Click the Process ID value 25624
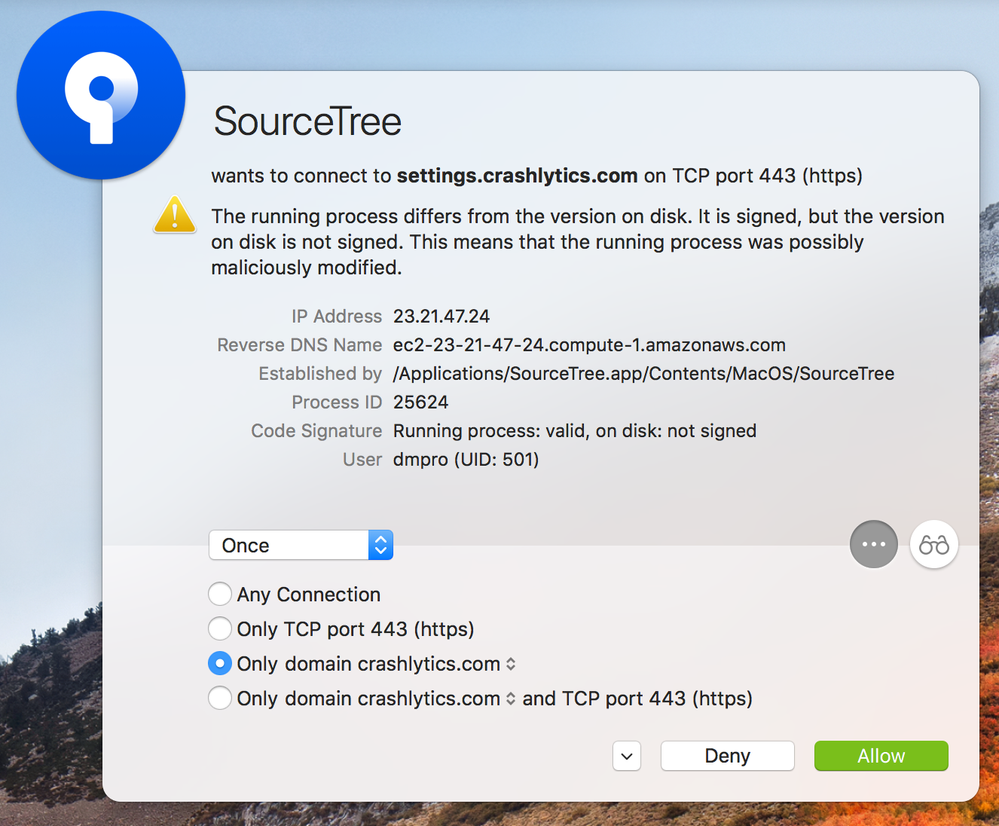This screenshot has height=826, width=999. coord(420,402)
